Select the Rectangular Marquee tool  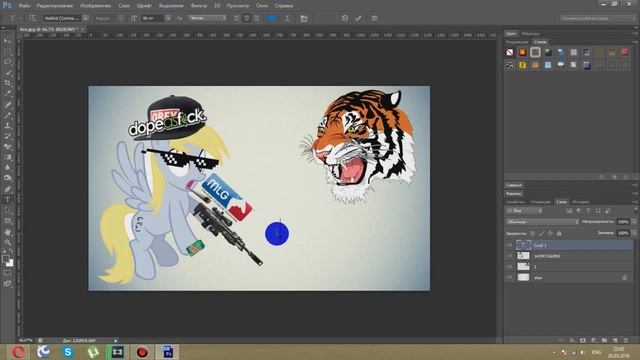[x=7, y=51]
